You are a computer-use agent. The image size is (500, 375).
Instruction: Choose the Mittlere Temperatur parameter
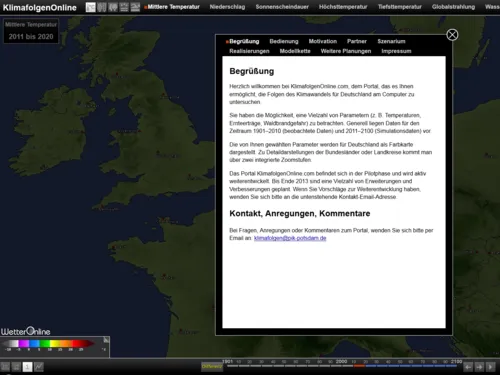173,7
